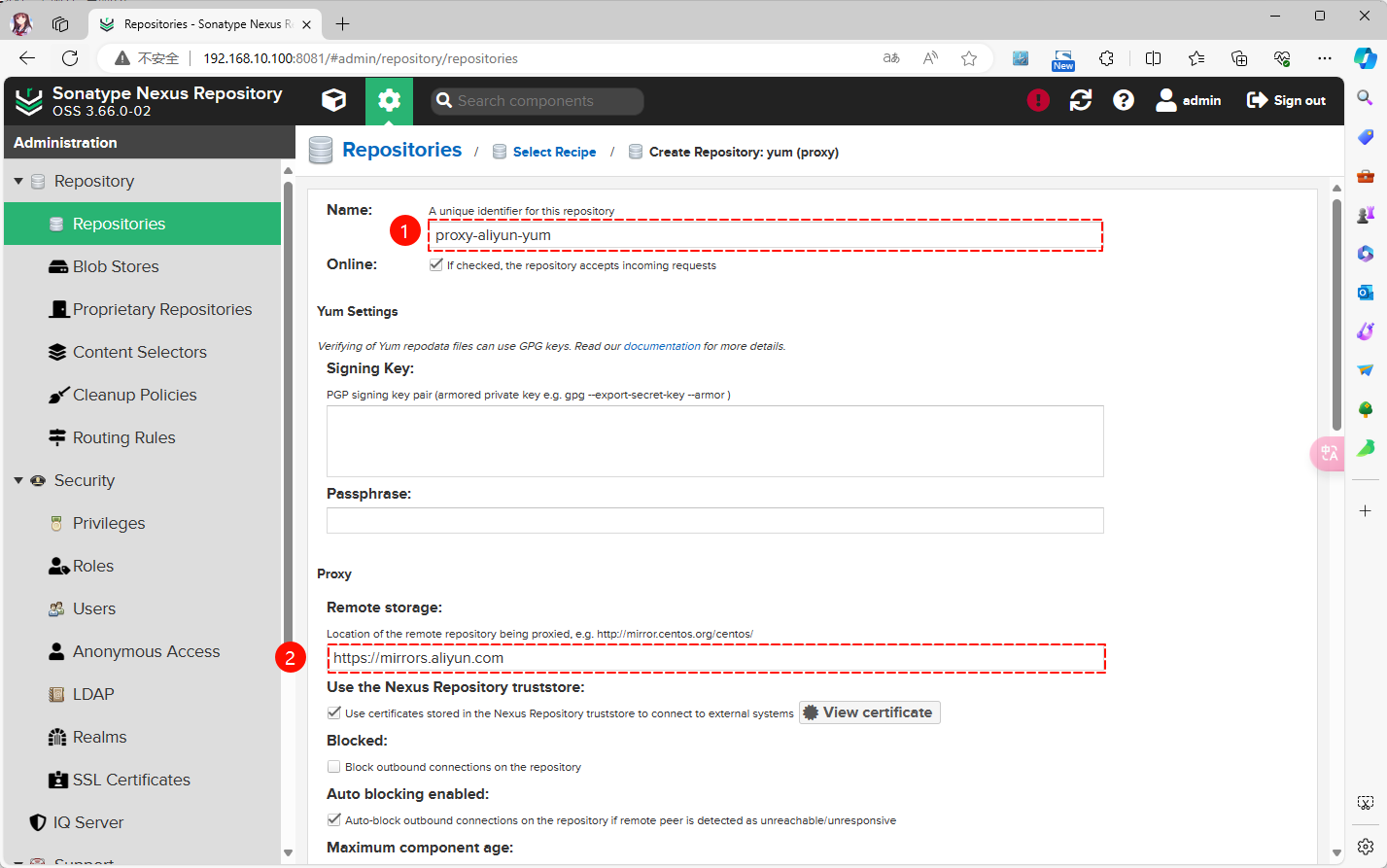1387x868 pixels.
Task: Click the browser favorites star icon
Action: click(969, 58)
